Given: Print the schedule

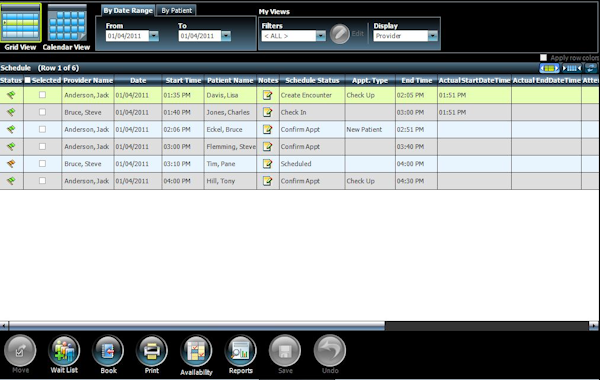Looking at the screenshot, I should (x=152, y=351).
